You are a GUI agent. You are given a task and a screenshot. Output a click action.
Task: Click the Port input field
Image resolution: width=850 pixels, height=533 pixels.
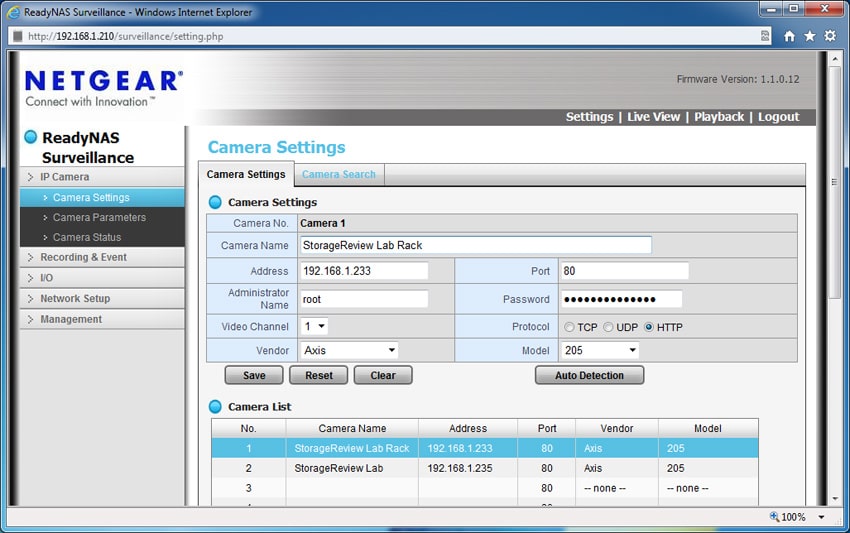tap(625, 271)
